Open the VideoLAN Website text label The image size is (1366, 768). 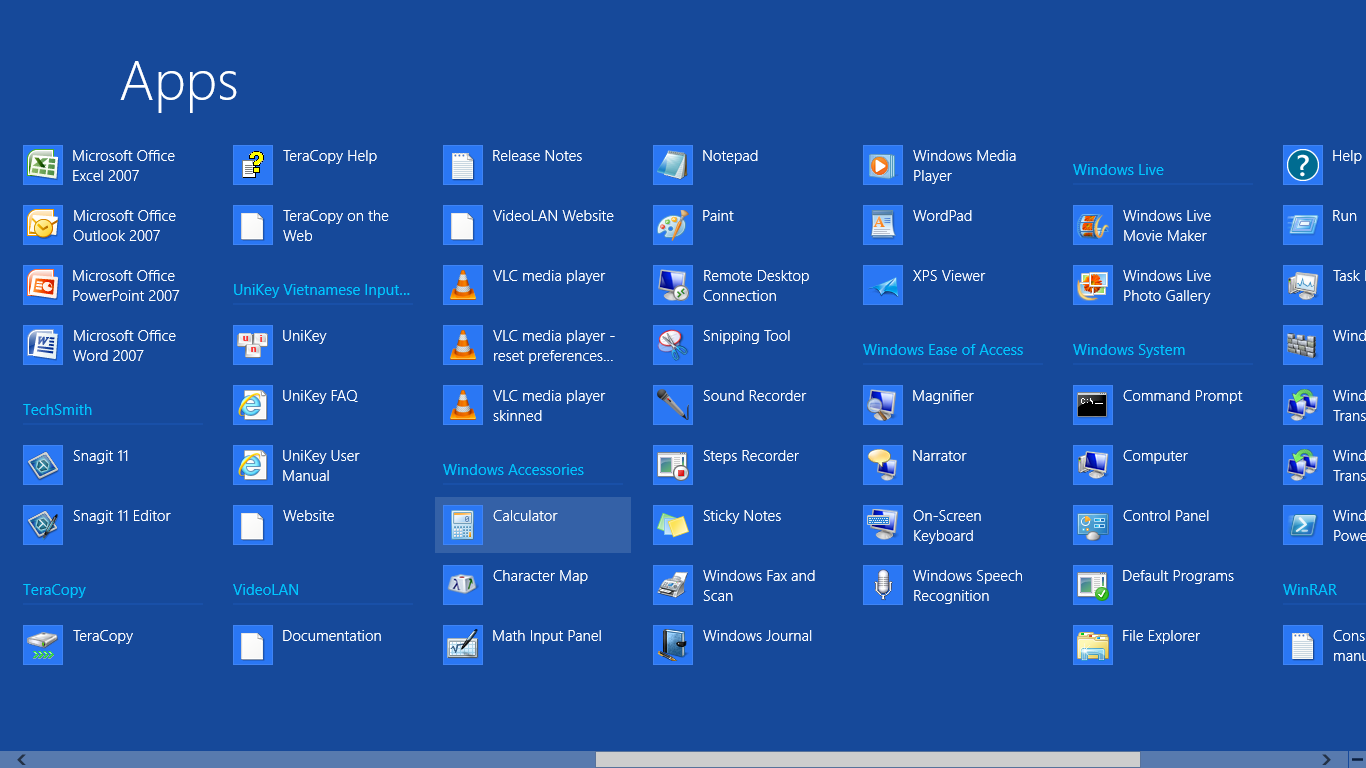coord(553,216)
